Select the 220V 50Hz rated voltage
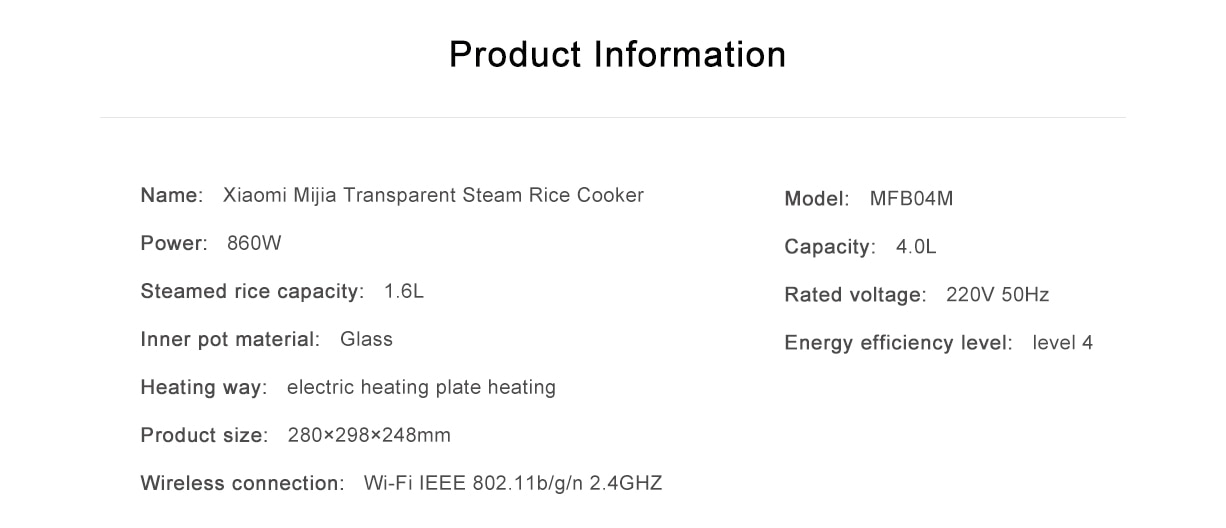Viewport: 1226px width, 528px height. (x=997, y=295)
